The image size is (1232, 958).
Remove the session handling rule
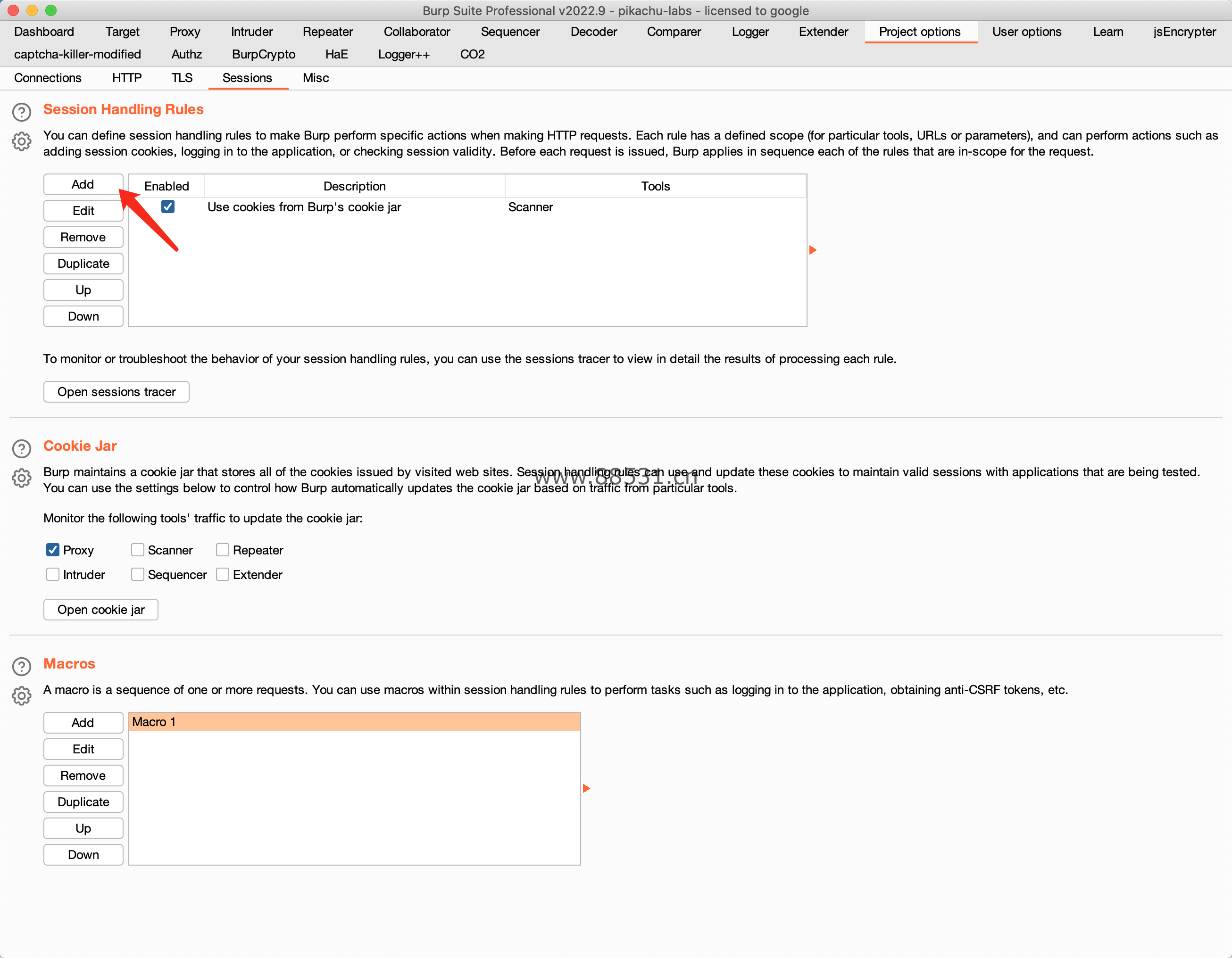point(83,238)
